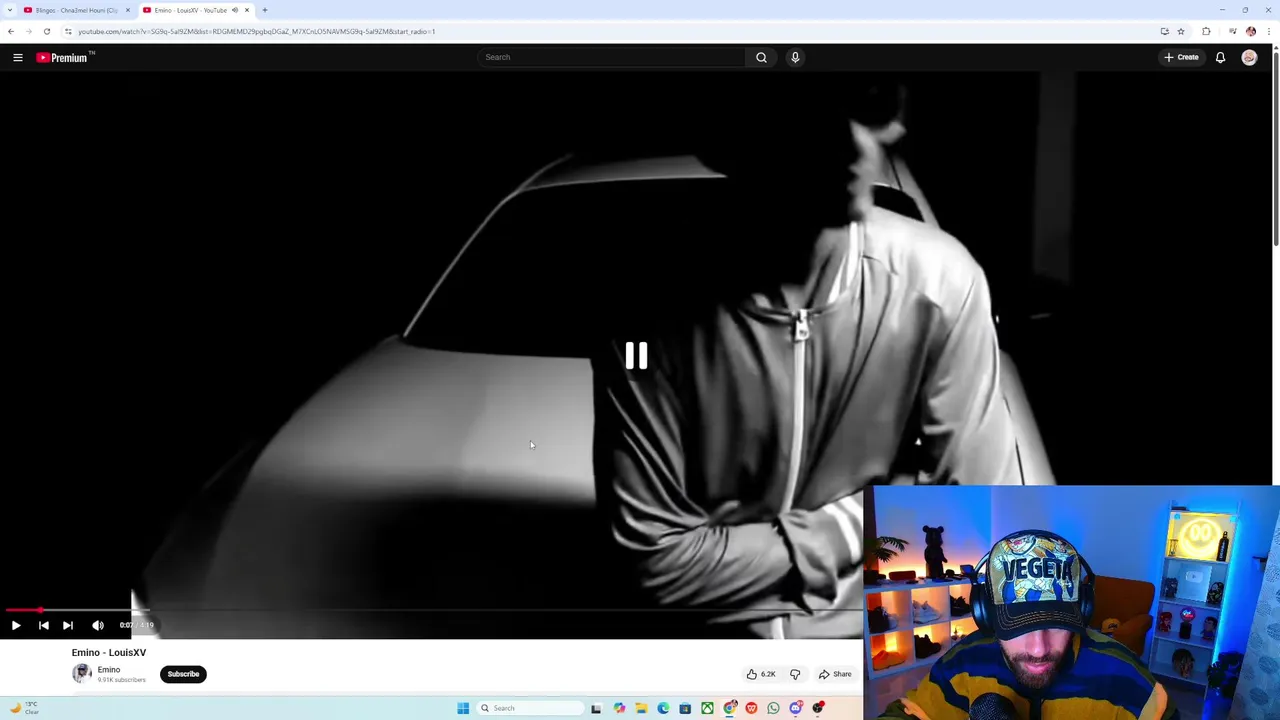Reload the current page
The width and height of the screenshot is (1280, 720).
47,31
